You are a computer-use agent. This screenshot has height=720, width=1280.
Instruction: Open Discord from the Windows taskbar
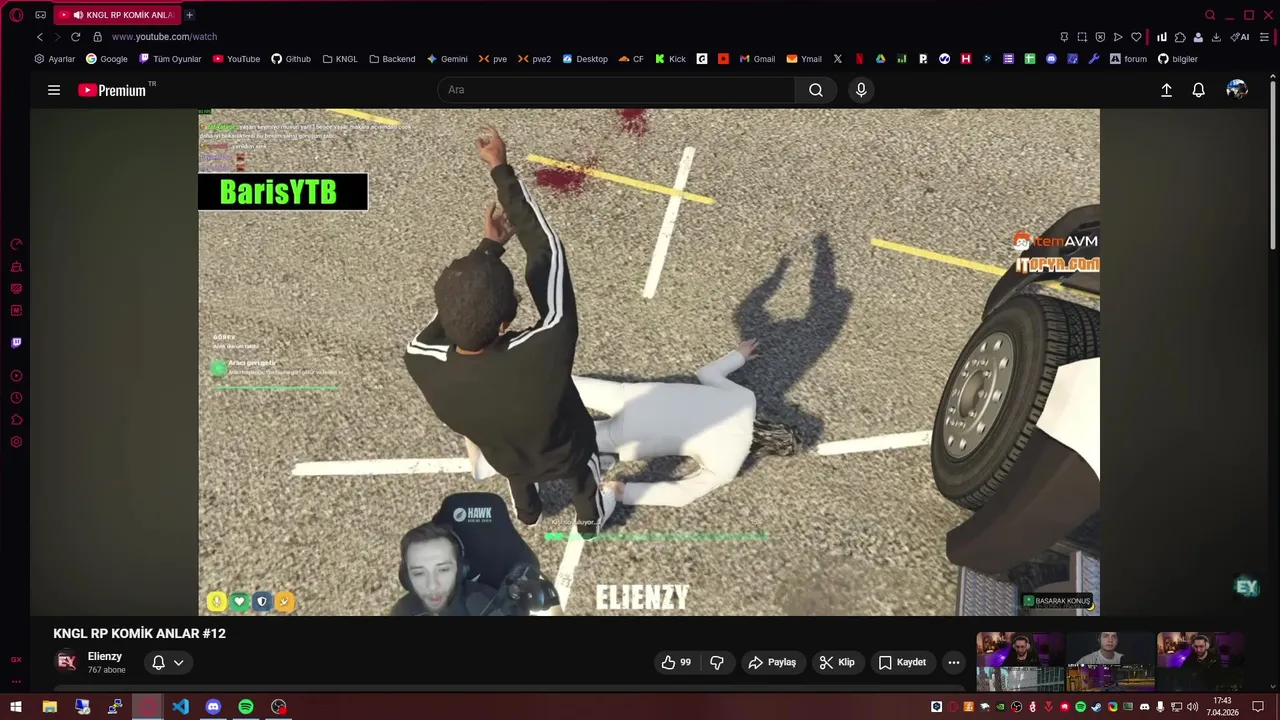point(213,707)
